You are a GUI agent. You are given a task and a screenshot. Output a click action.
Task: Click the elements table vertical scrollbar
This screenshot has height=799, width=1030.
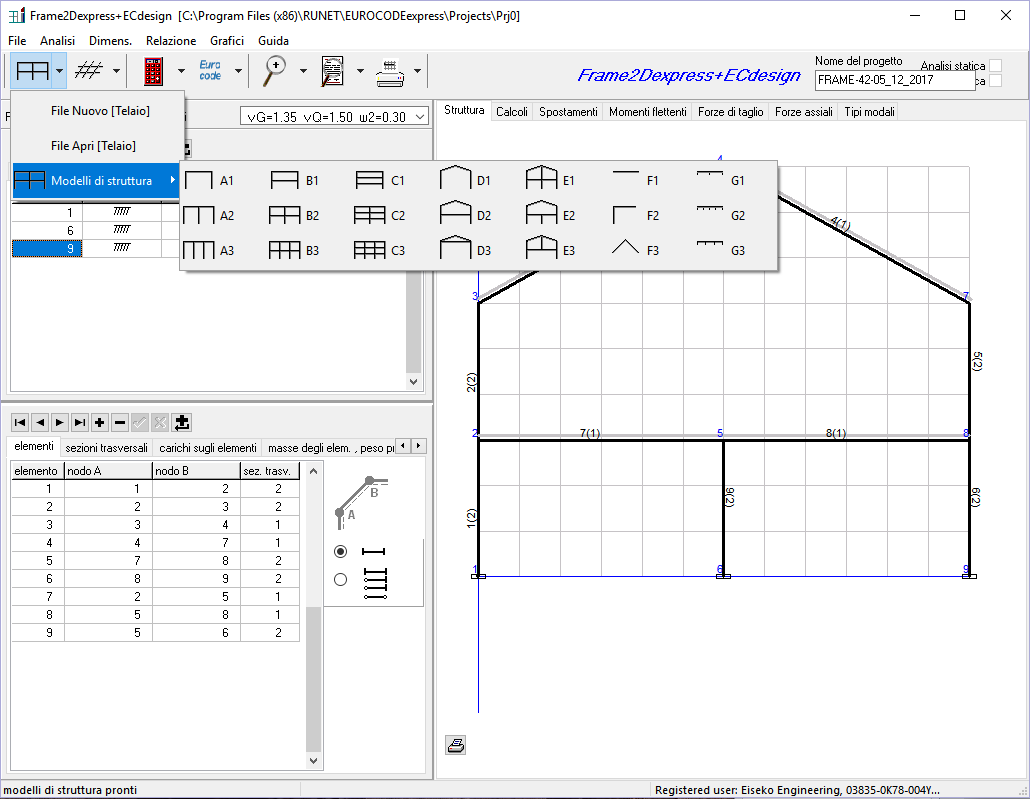(313, 615)
